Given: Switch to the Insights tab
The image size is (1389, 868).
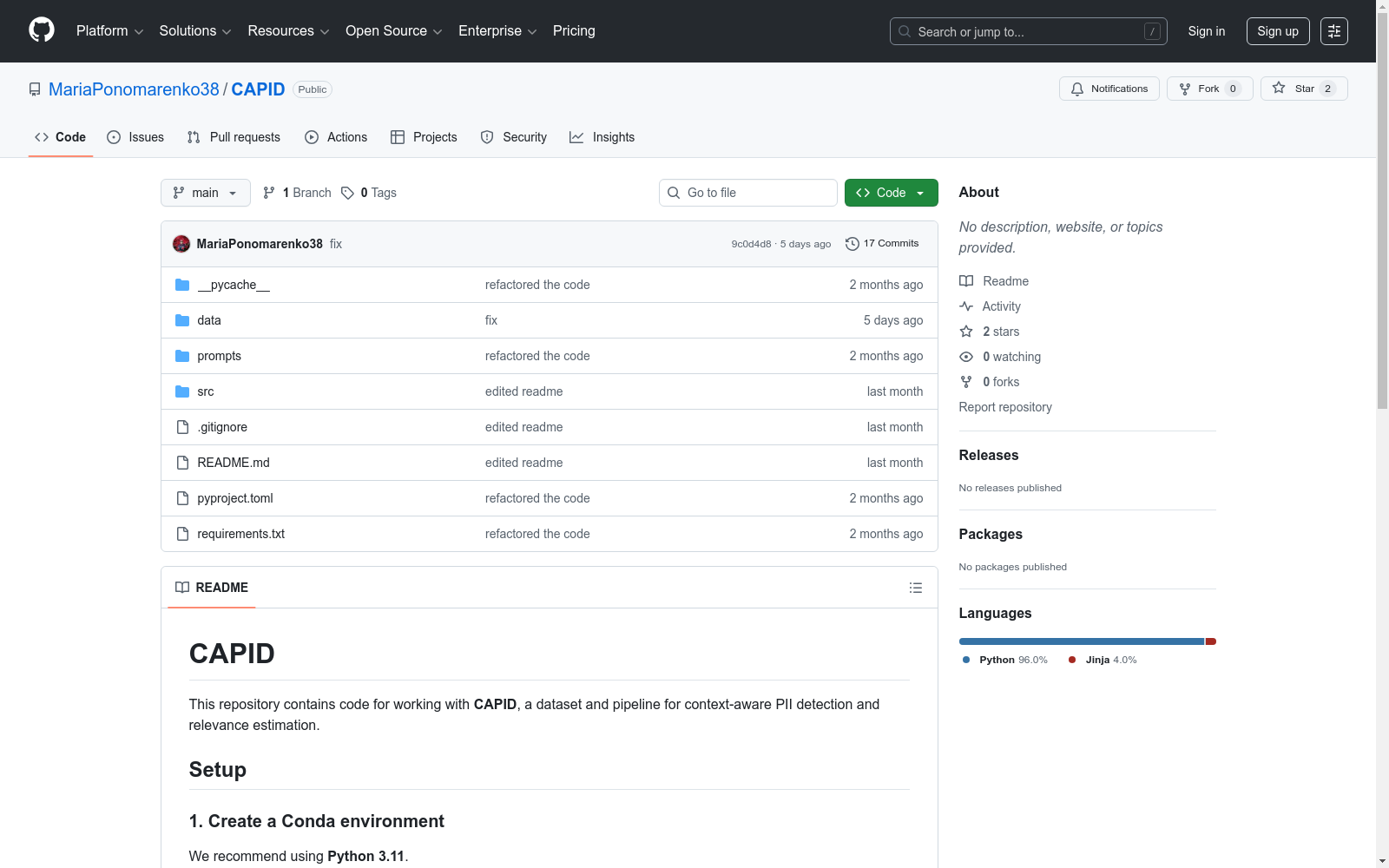Looking at the screenshot, I should coord(602,137).
